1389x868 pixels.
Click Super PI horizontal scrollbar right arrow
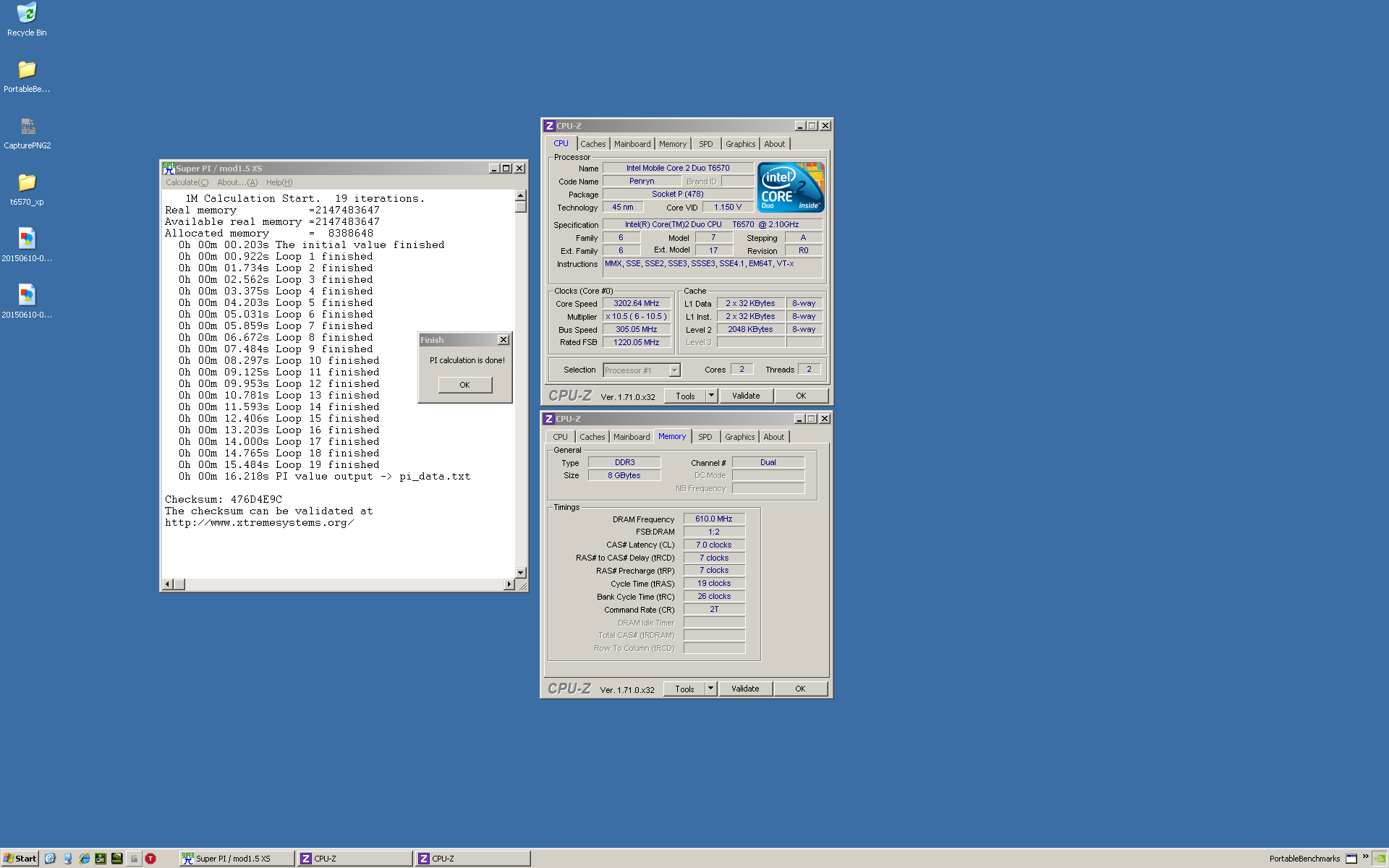click(x=509, y=584)
